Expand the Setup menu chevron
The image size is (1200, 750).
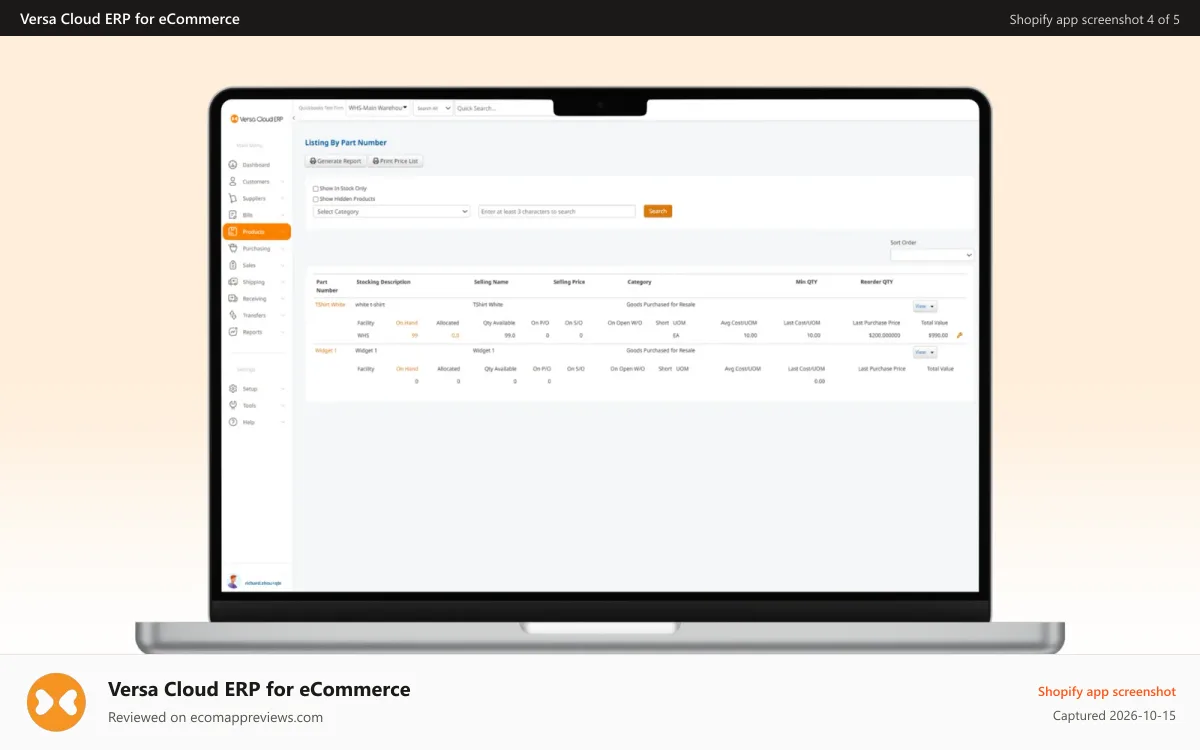283,388
